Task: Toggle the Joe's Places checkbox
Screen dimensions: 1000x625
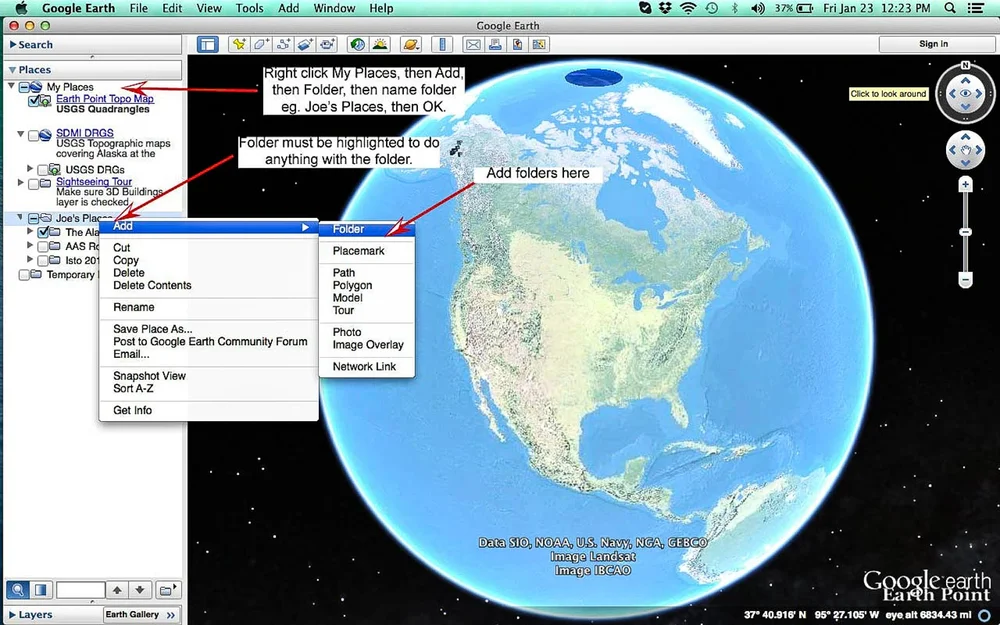Action: click(33, 218)
